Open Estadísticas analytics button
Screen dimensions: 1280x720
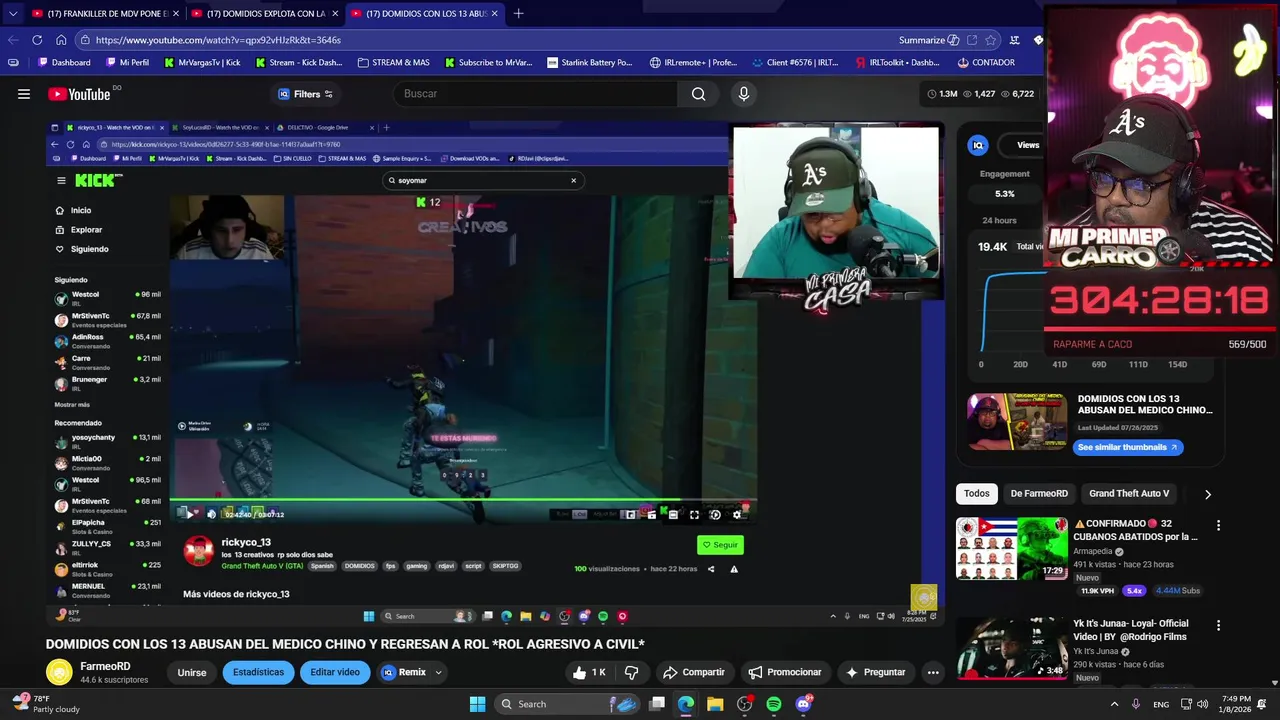click(x=258, y=673)
